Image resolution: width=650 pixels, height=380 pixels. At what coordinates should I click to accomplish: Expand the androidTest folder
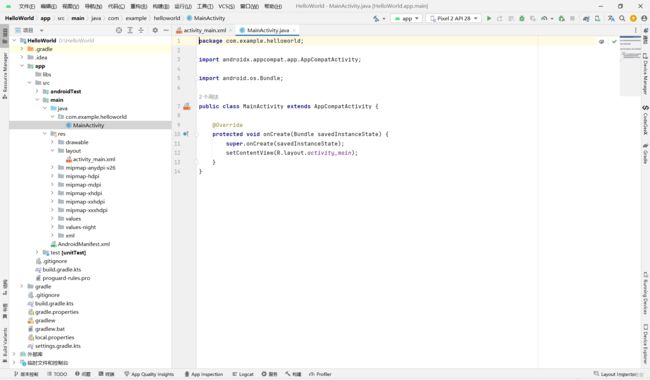tap(37, 91)
